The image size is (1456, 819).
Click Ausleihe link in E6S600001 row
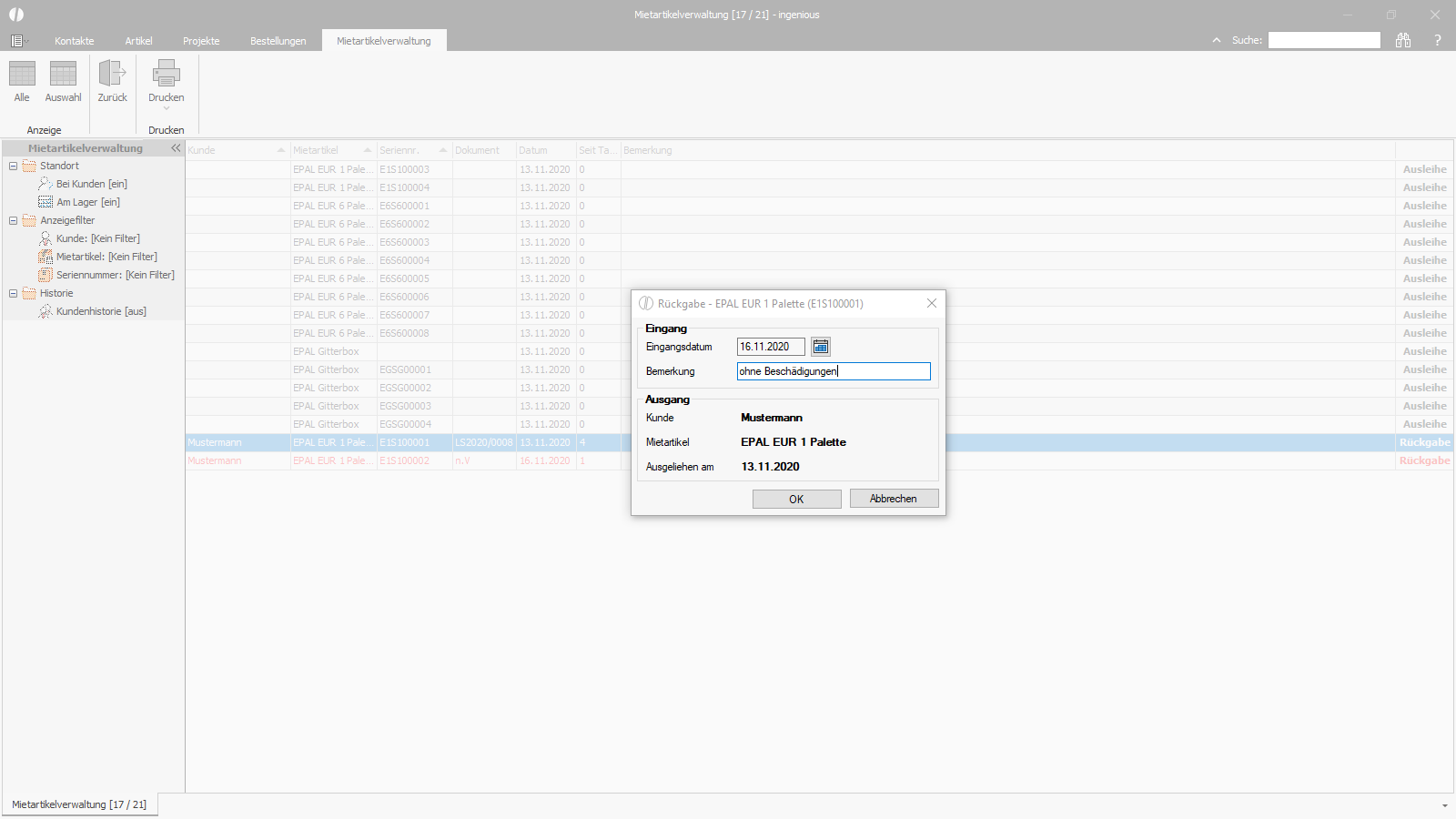[1425, 206]
